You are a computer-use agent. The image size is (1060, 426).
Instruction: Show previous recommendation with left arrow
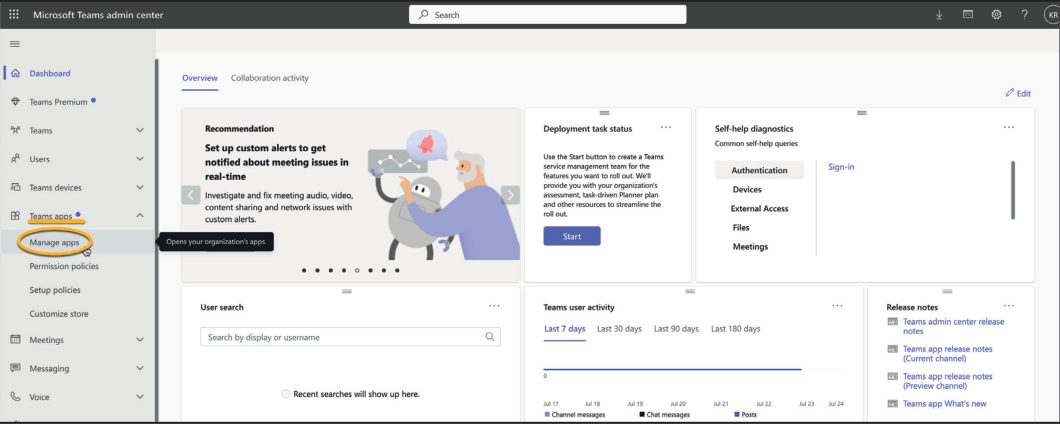(191, 195)
